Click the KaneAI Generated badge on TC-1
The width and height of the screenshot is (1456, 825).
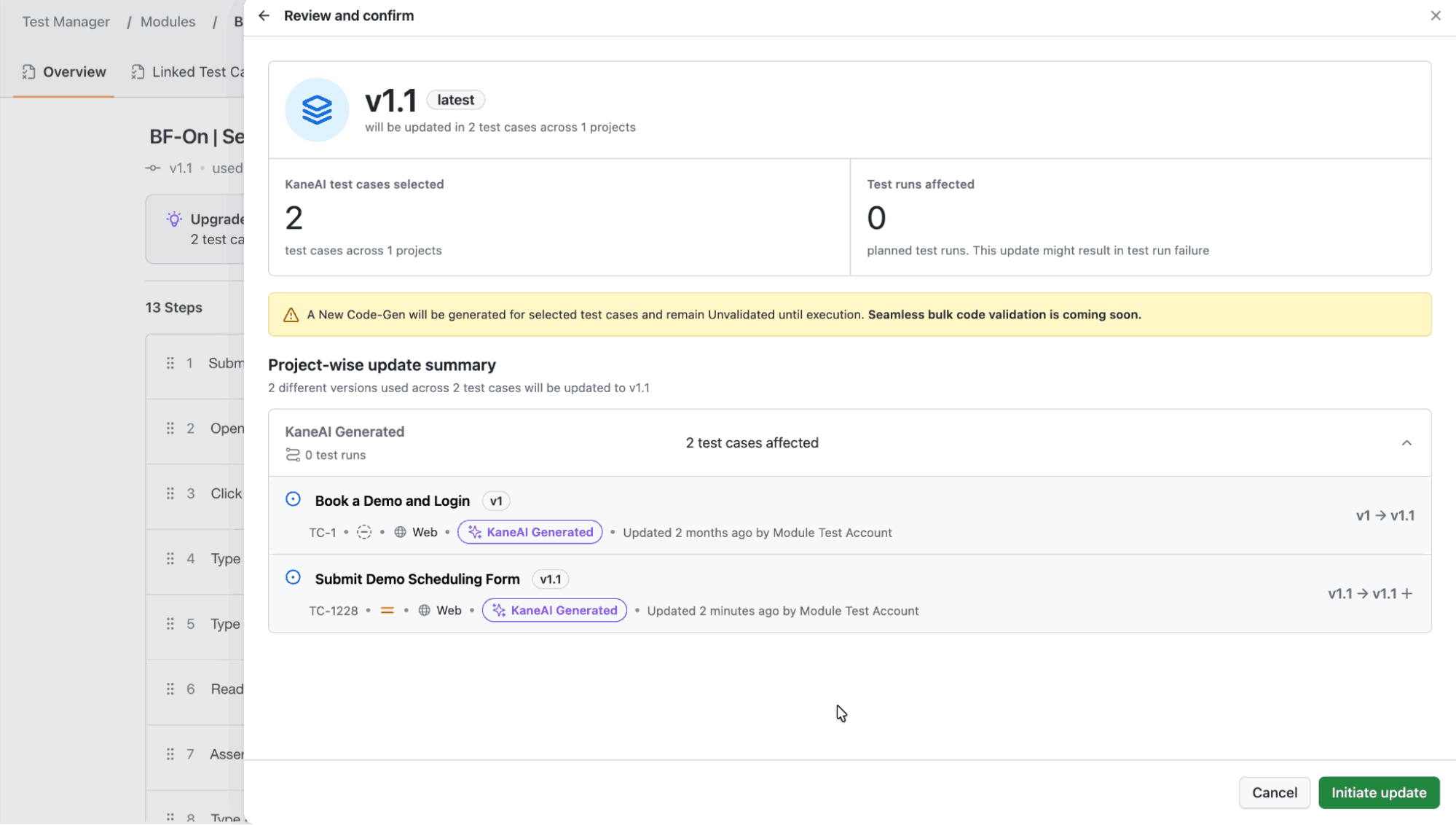(x=530, y=533)
